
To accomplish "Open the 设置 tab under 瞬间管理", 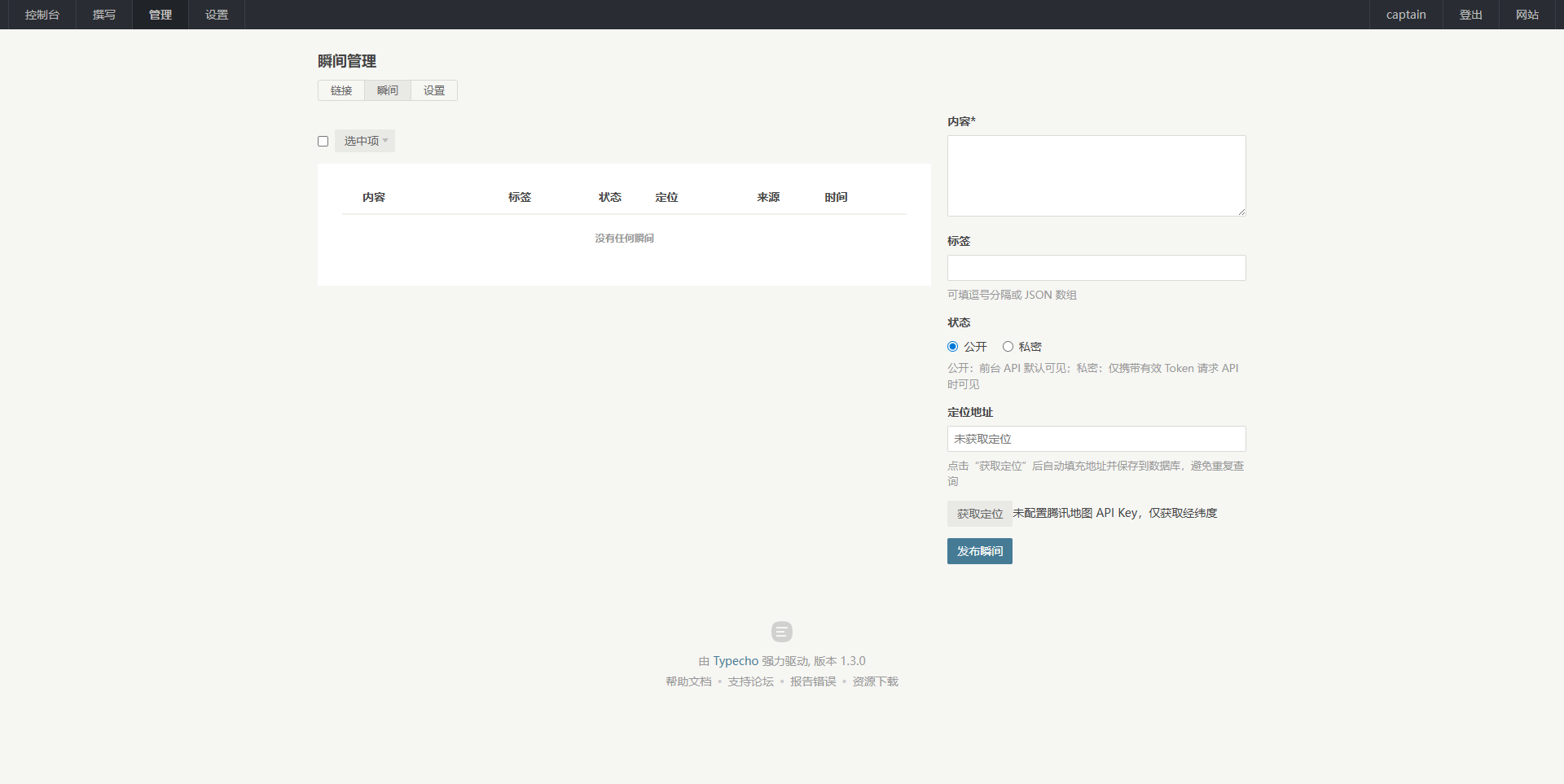I will pyautogui.click(x=434, y=90).
